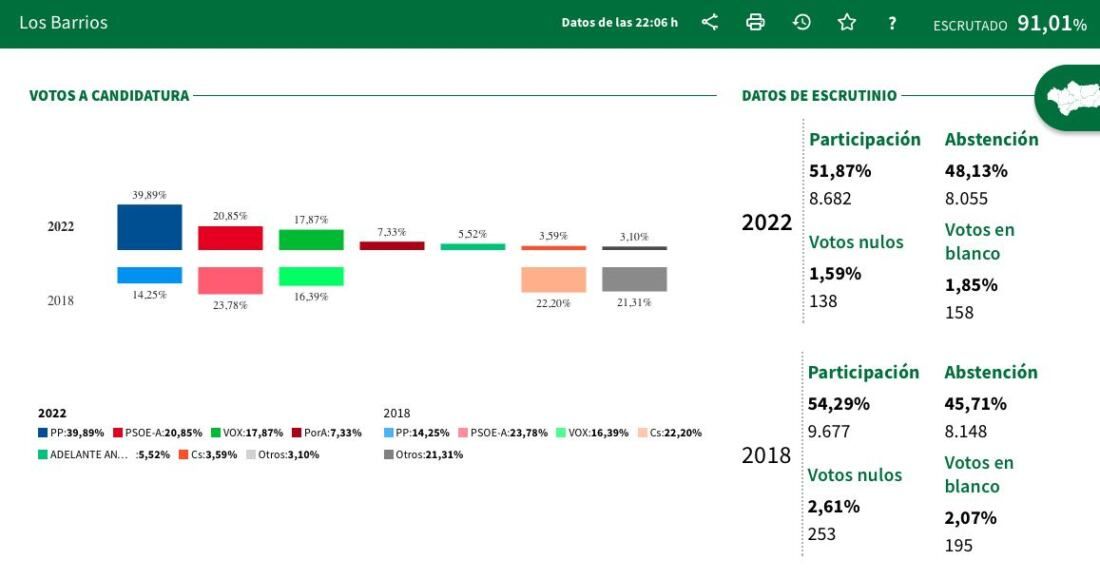Click the 2018 PP light blue bar
The width and height of the screenshot is (1100, 579).
(x=149, y=275)
